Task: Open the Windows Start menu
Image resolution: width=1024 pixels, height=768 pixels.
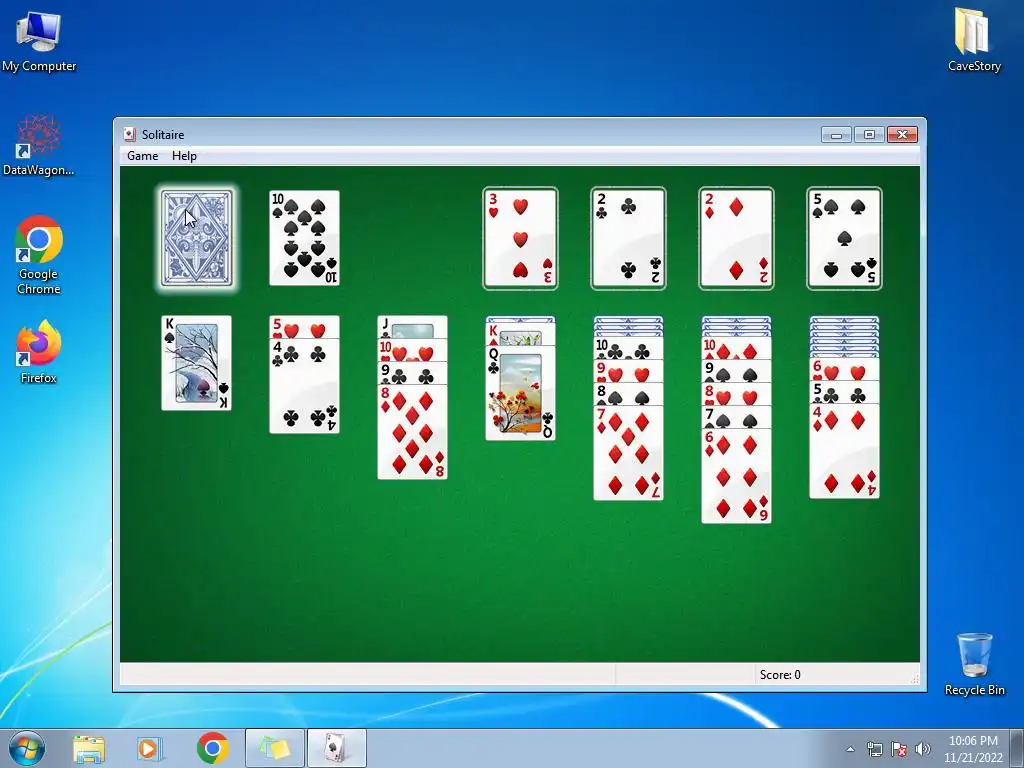Action: tap(26, 748)
